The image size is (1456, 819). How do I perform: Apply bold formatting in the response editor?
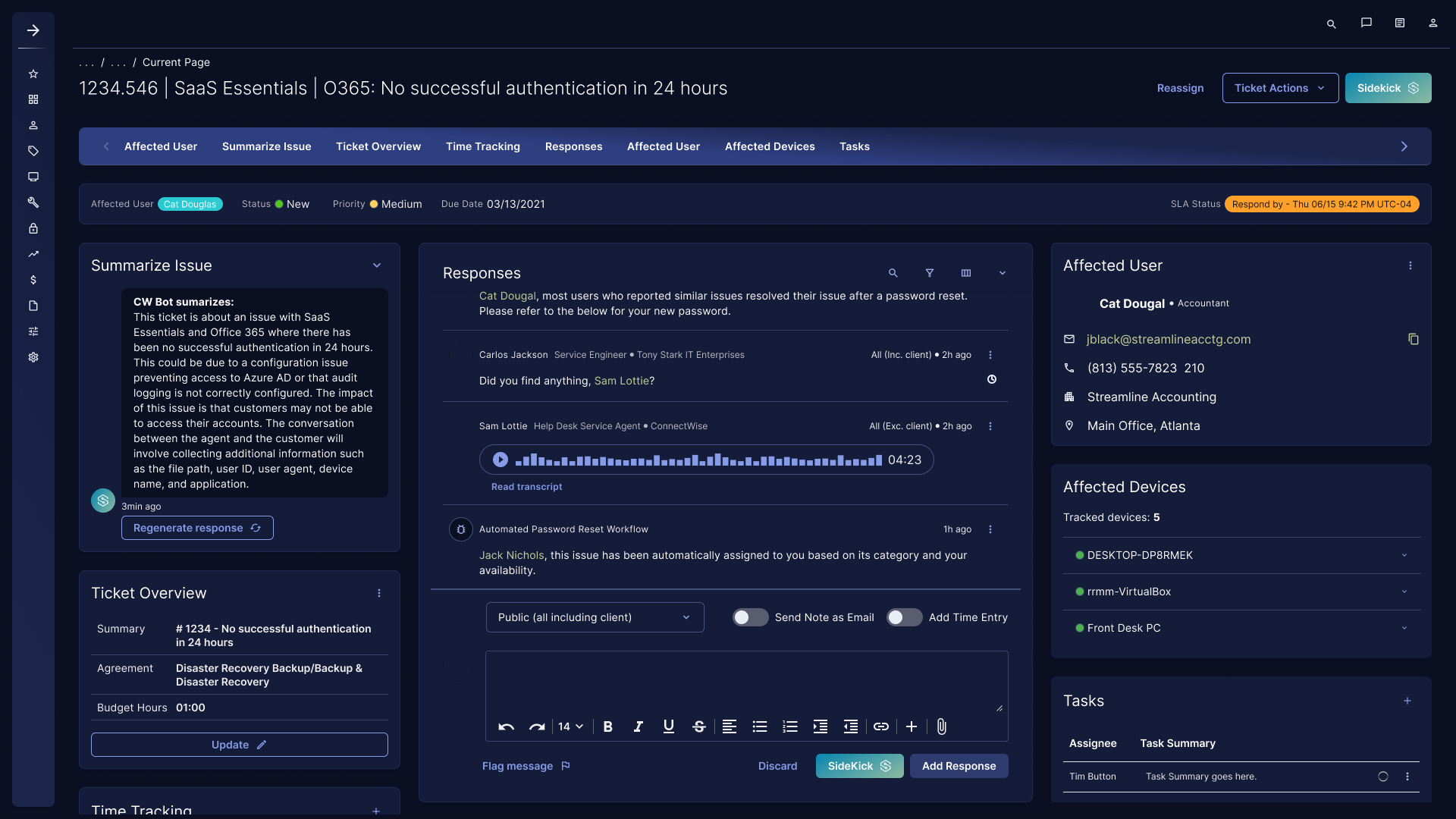pos(607,726)
